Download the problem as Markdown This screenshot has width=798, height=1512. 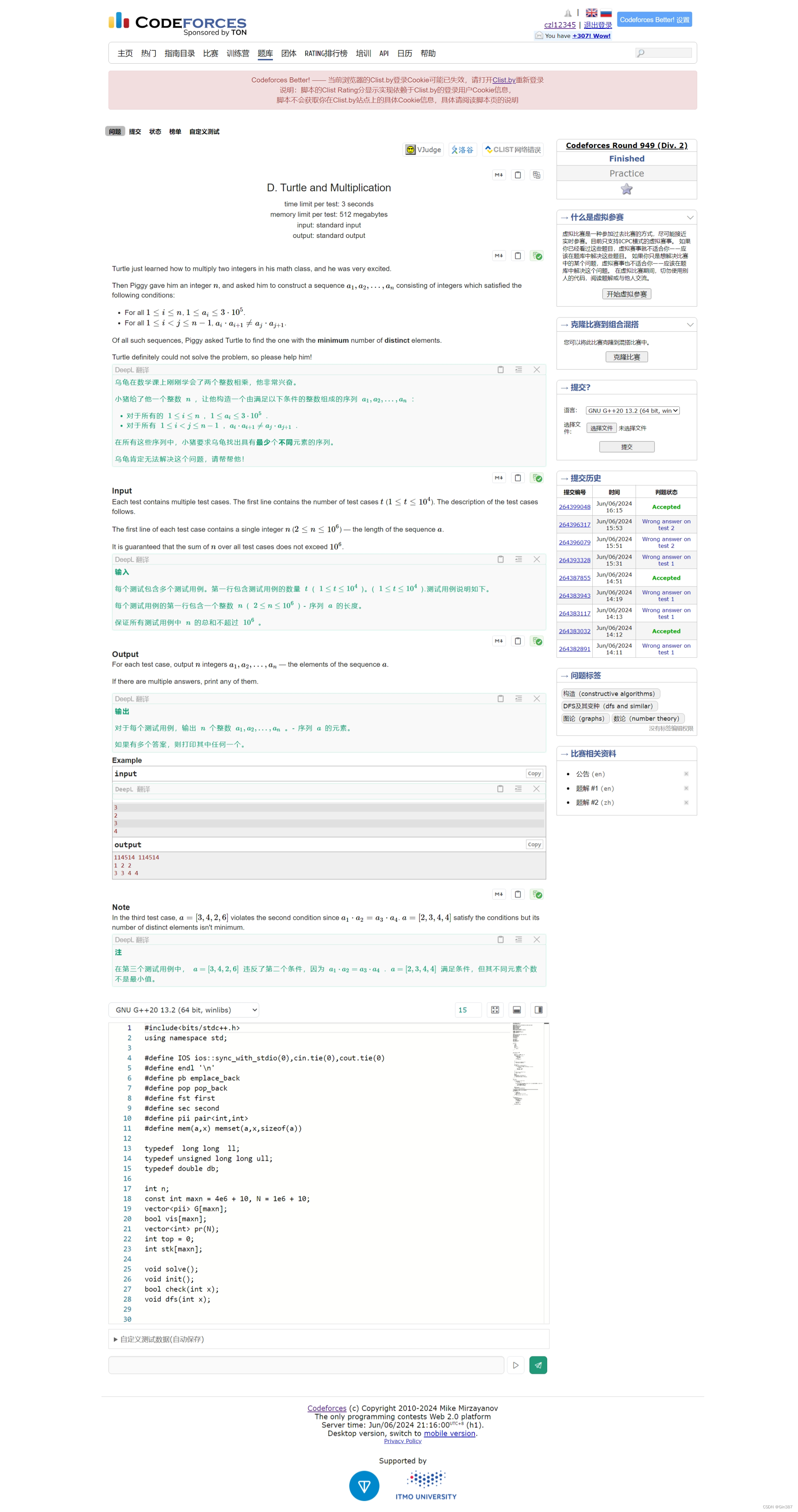[x=499, y=174]
